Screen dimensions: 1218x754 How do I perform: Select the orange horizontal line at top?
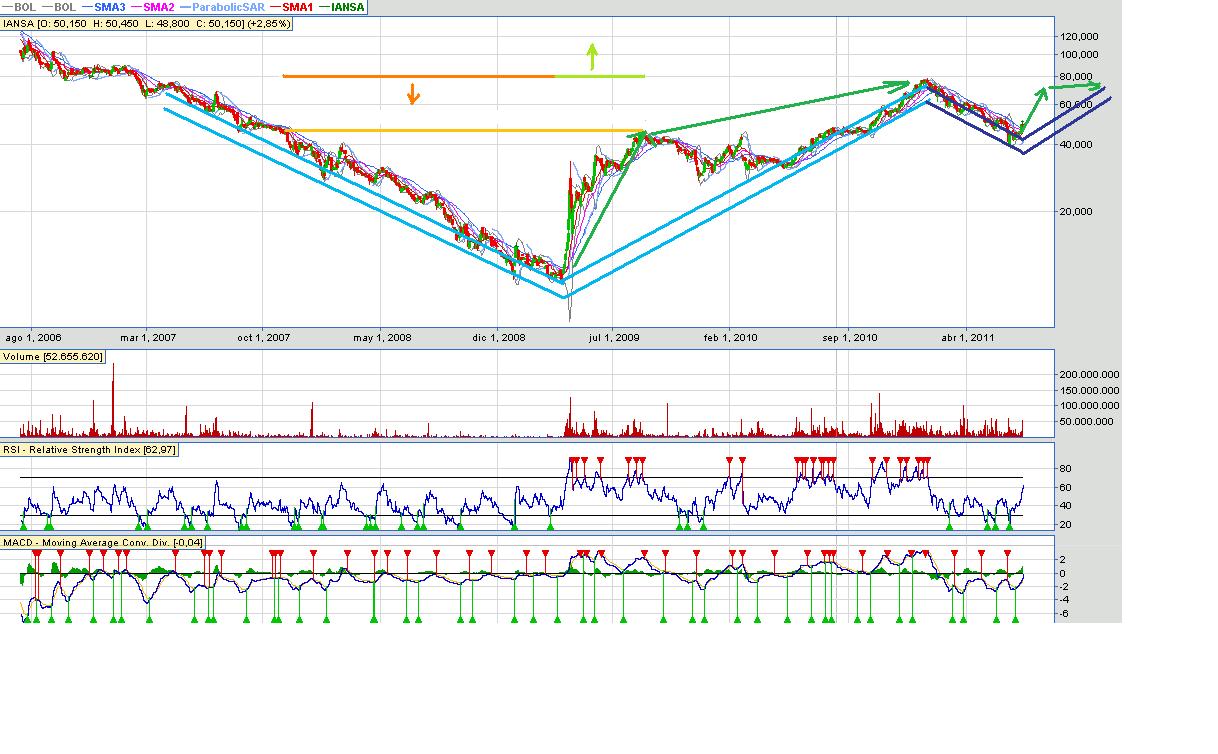(418, 76)
